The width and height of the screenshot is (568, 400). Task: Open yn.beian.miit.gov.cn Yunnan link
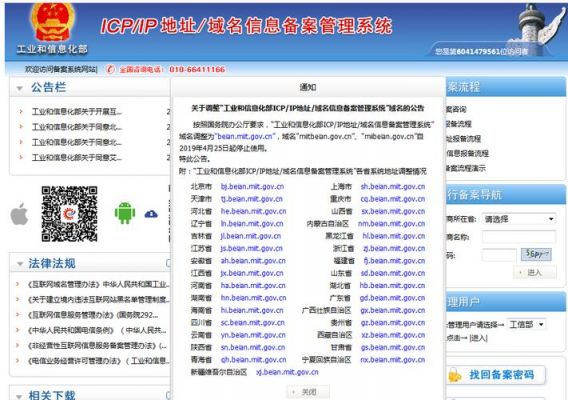click(253, 335)
